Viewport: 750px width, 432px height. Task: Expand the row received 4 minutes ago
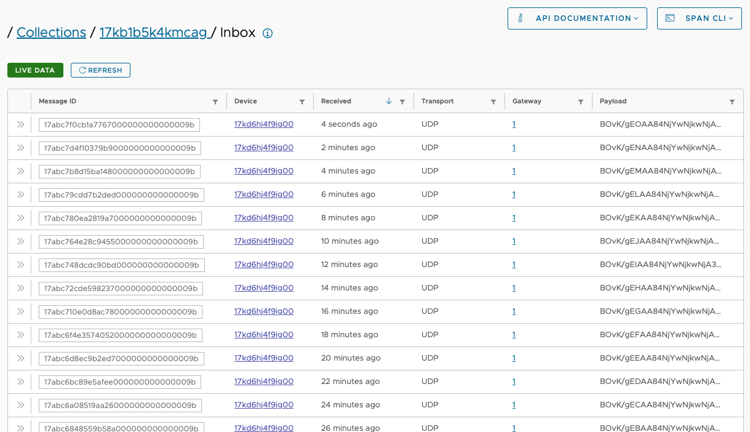click(21, 171)
